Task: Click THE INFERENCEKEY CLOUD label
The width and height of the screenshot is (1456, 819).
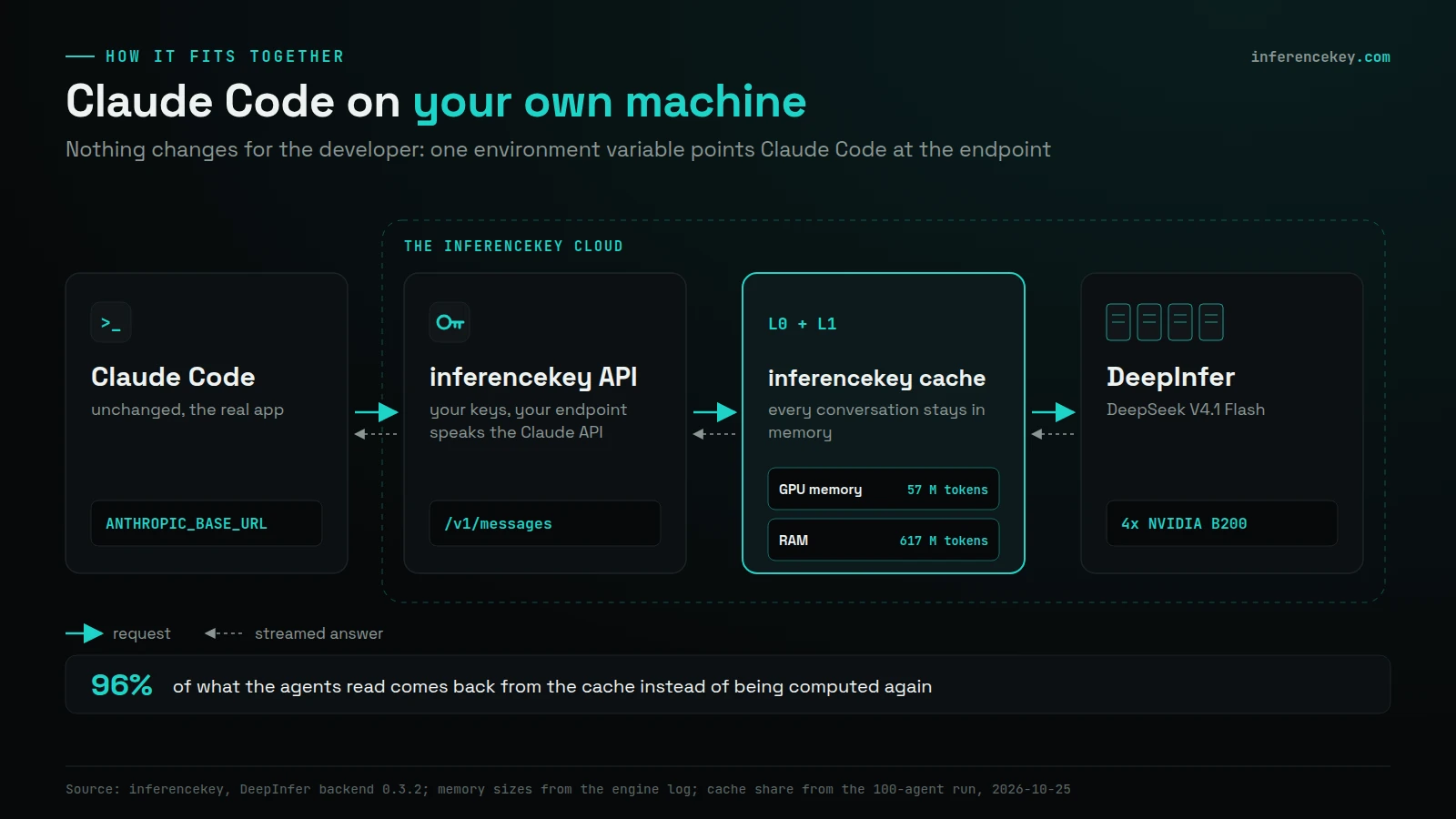Action: [x=513, y=246]
